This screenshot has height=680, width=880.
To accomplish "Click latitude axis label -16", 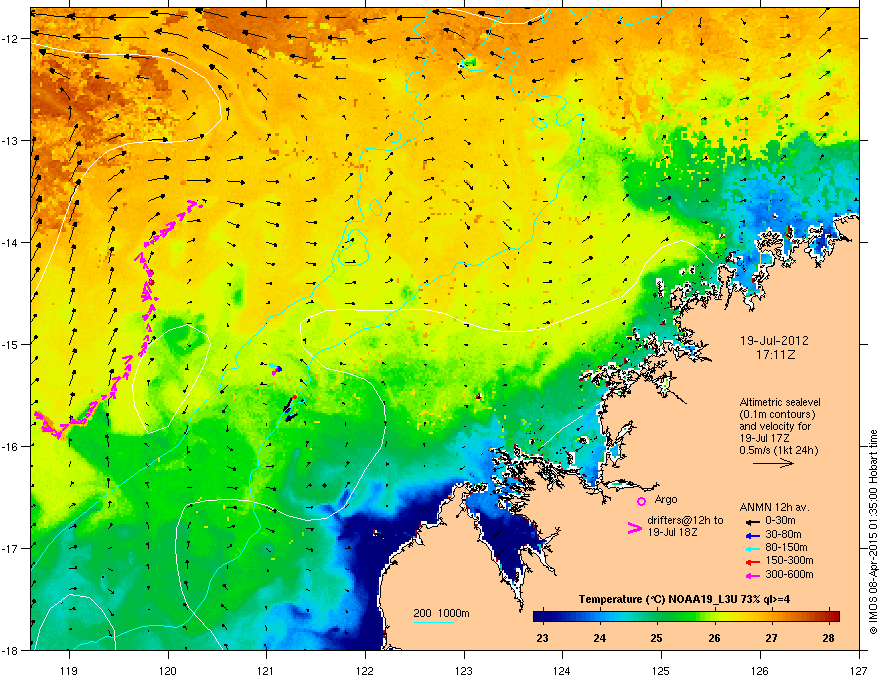I will (x=11, y=447).
